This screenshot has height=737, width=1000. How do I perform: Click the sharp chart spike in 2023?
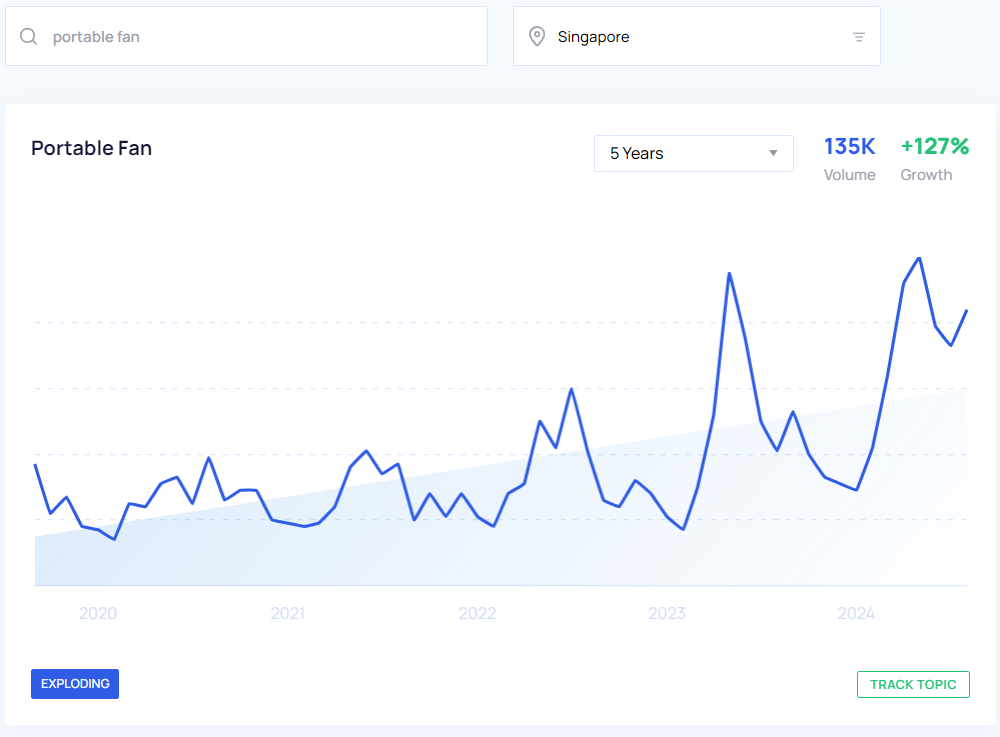[729, 274]
